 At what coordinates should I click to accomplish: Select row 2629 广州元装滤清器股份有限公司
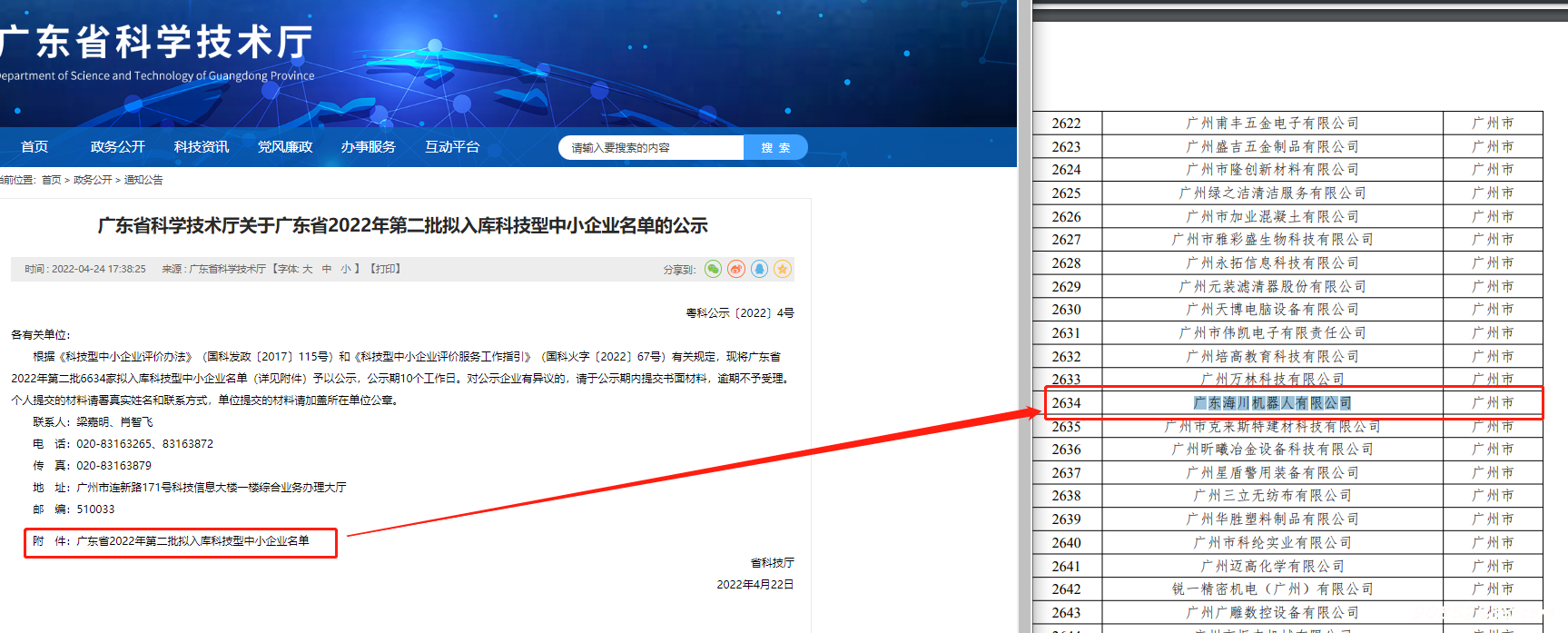tap(1287, 286)
